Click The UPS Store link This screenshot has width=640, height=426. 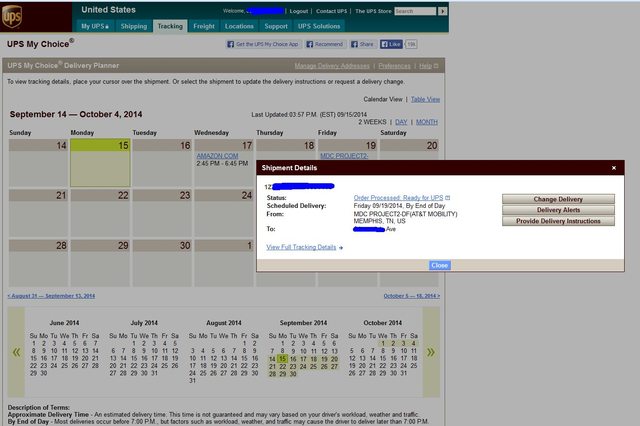click(373, 11)
